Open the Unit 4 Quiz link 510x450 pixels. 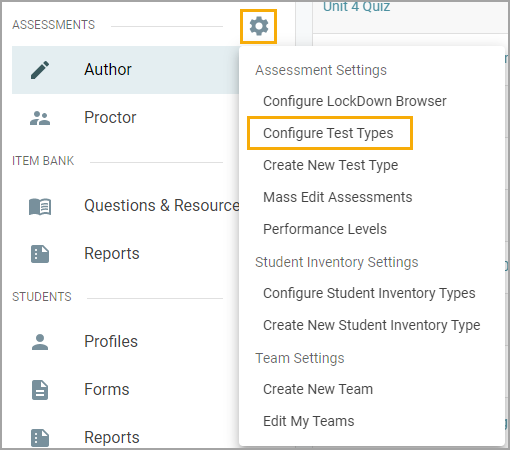point(357,7)
